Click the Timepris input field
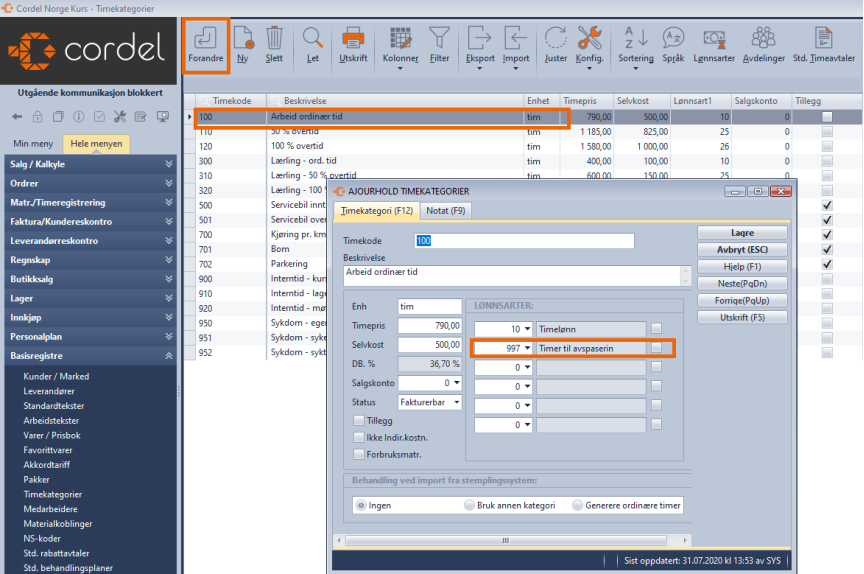Viewport: 864px width, 574px height. point(430,326)
